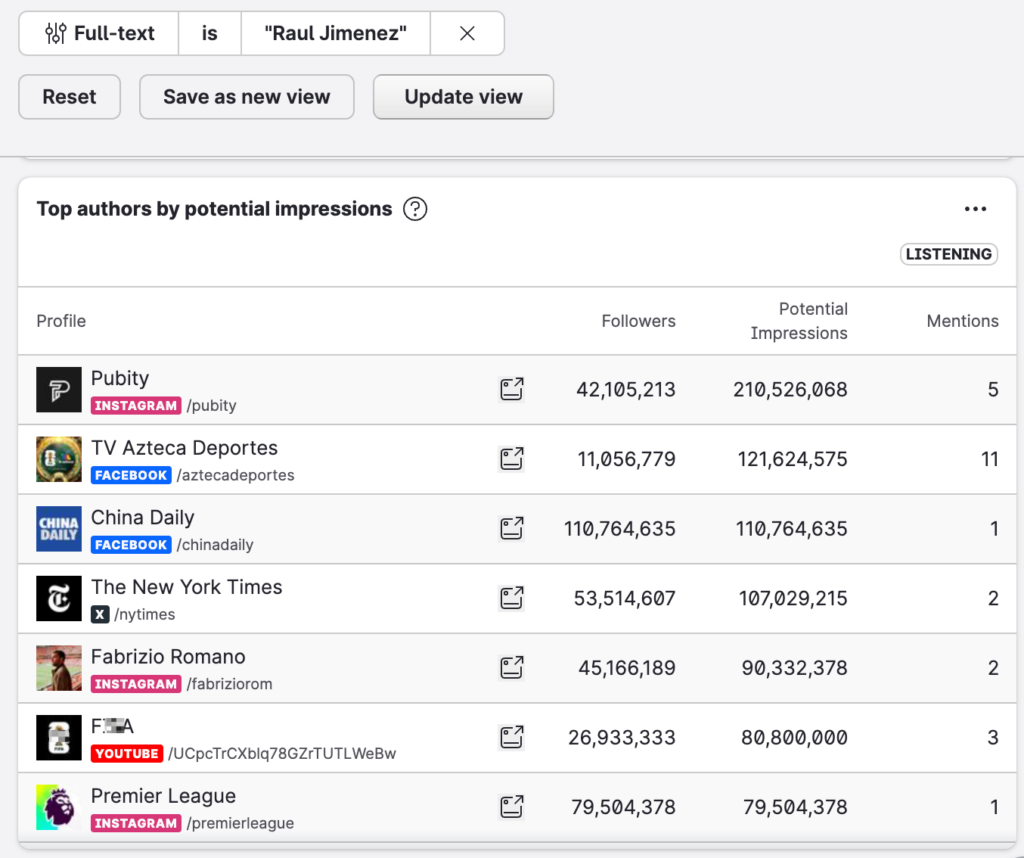
Task: Click the INSTAGRAM tag under Pubity
Action: point(136,405)
